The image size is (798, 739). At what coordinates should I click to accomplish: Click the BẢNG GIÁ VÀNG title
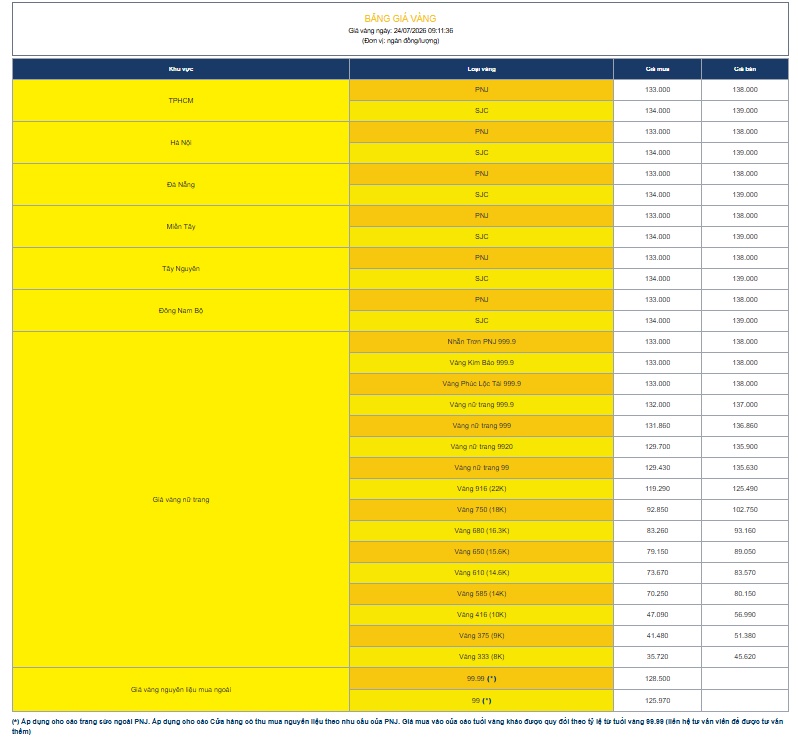click(400, 18)
